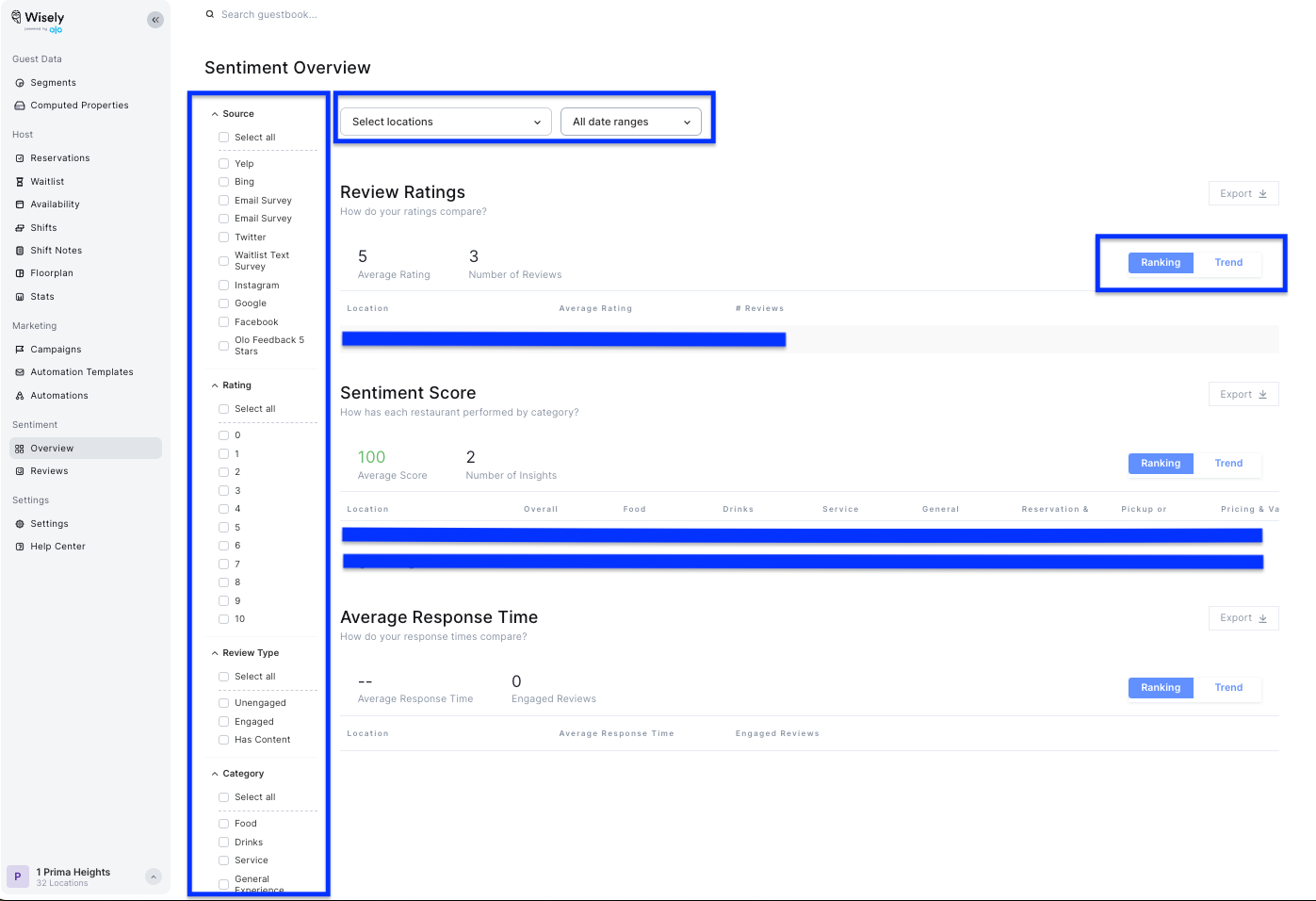
Task: Click the search magnifier icon
Action: click(210, 14)
